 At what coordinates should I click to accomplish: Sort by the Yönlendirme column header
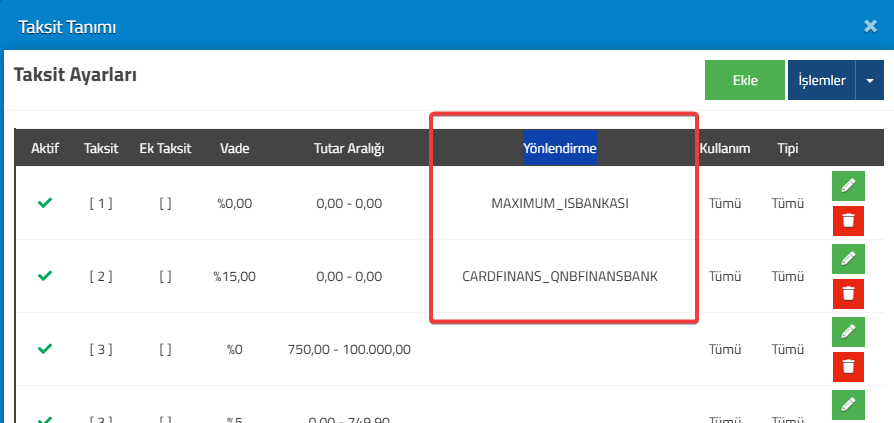[560, 148]
